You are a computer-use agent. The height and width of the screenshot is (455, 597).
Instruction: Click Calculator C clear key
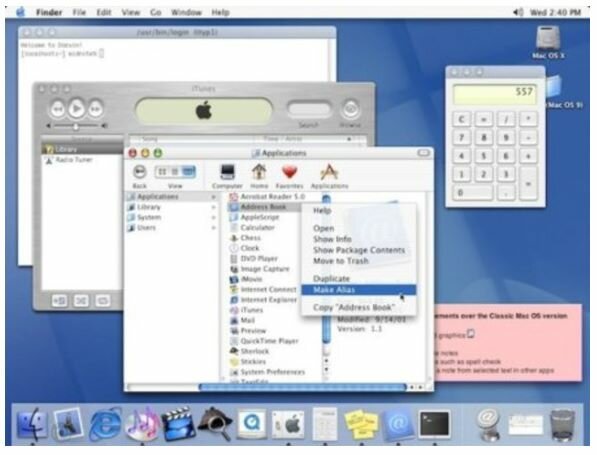[x=461, y=119]
